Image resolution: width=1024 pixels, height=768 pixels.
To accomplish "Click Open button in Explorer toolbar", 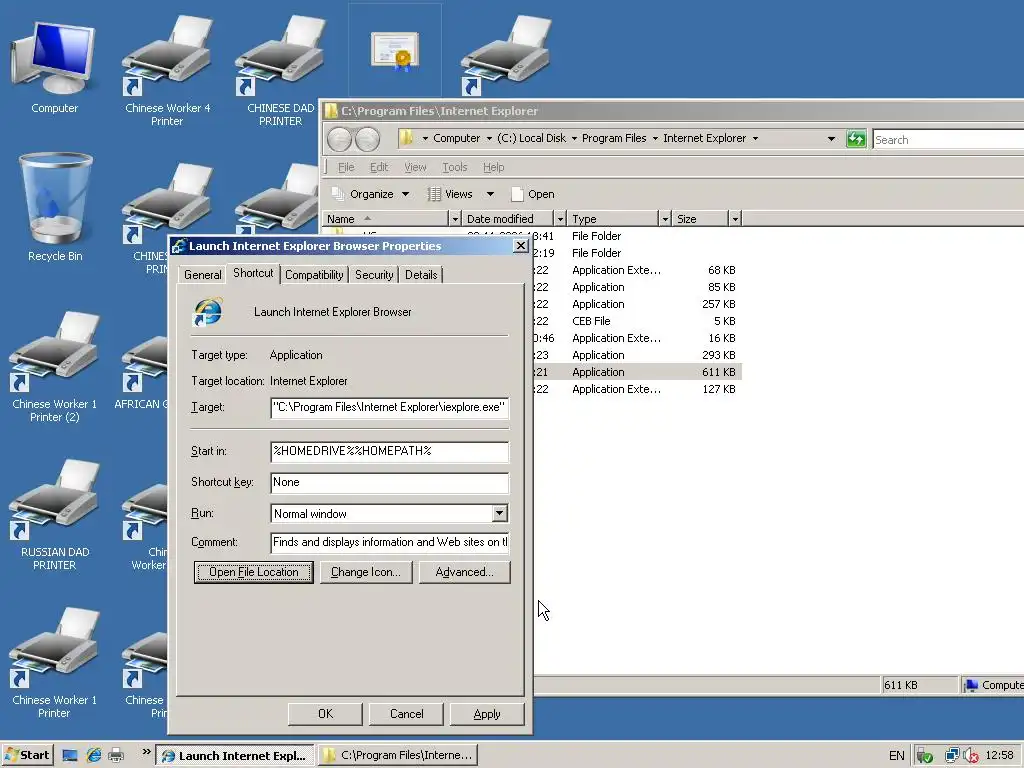I will point(533,194).
